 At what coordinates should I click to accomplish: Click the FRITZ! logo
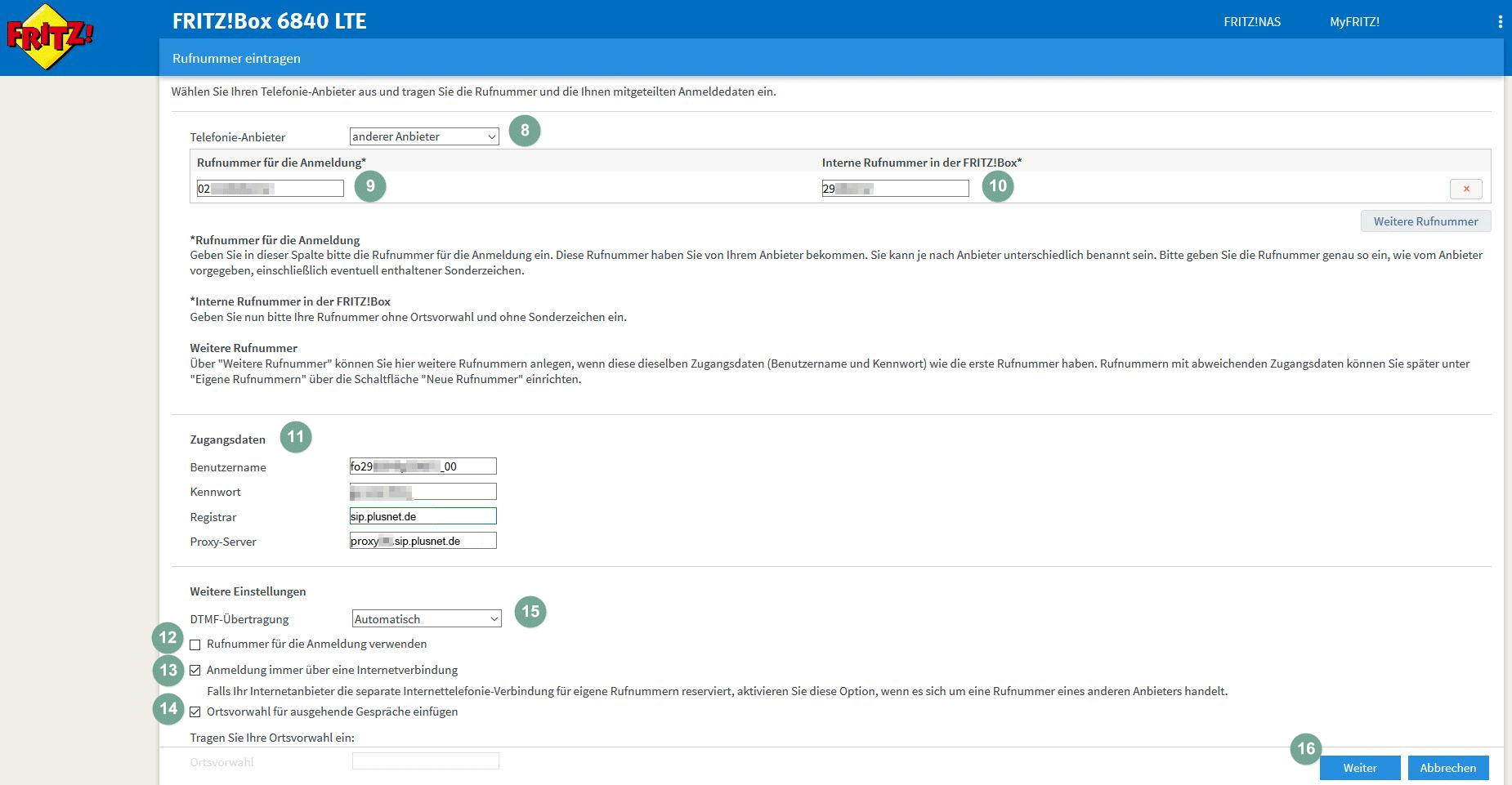click(x=49, y=37)
